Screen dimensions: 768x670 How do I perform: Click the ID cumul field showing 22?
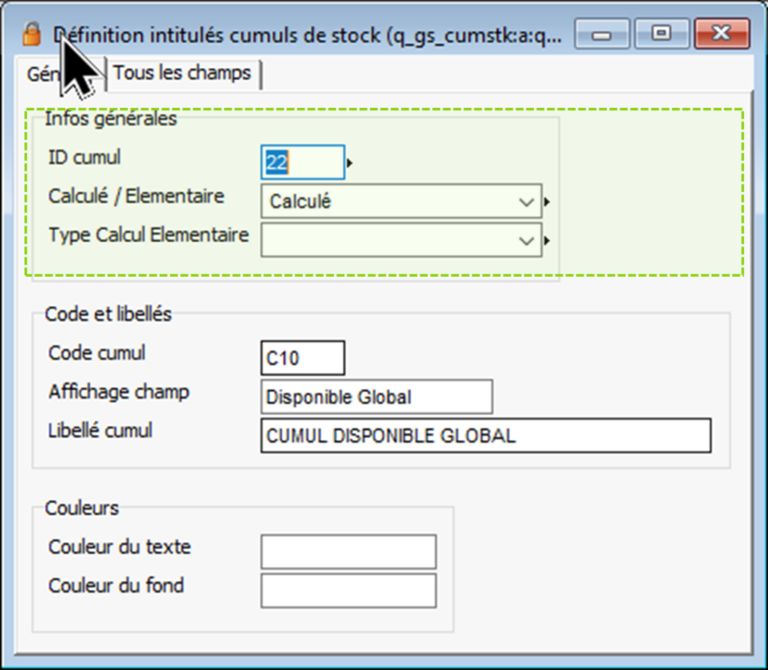pyautogui.click(x=302, y=161)
